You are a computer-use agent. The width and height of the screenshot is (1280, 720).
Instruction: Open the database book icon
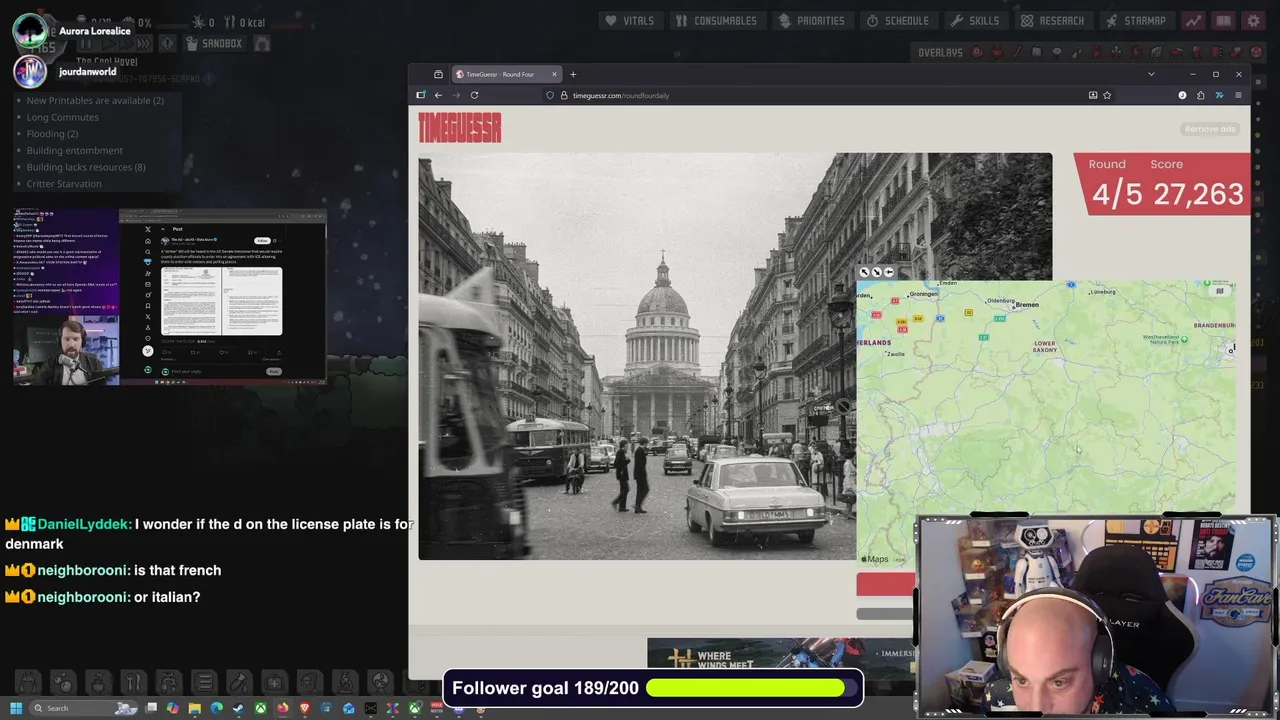1223,20
